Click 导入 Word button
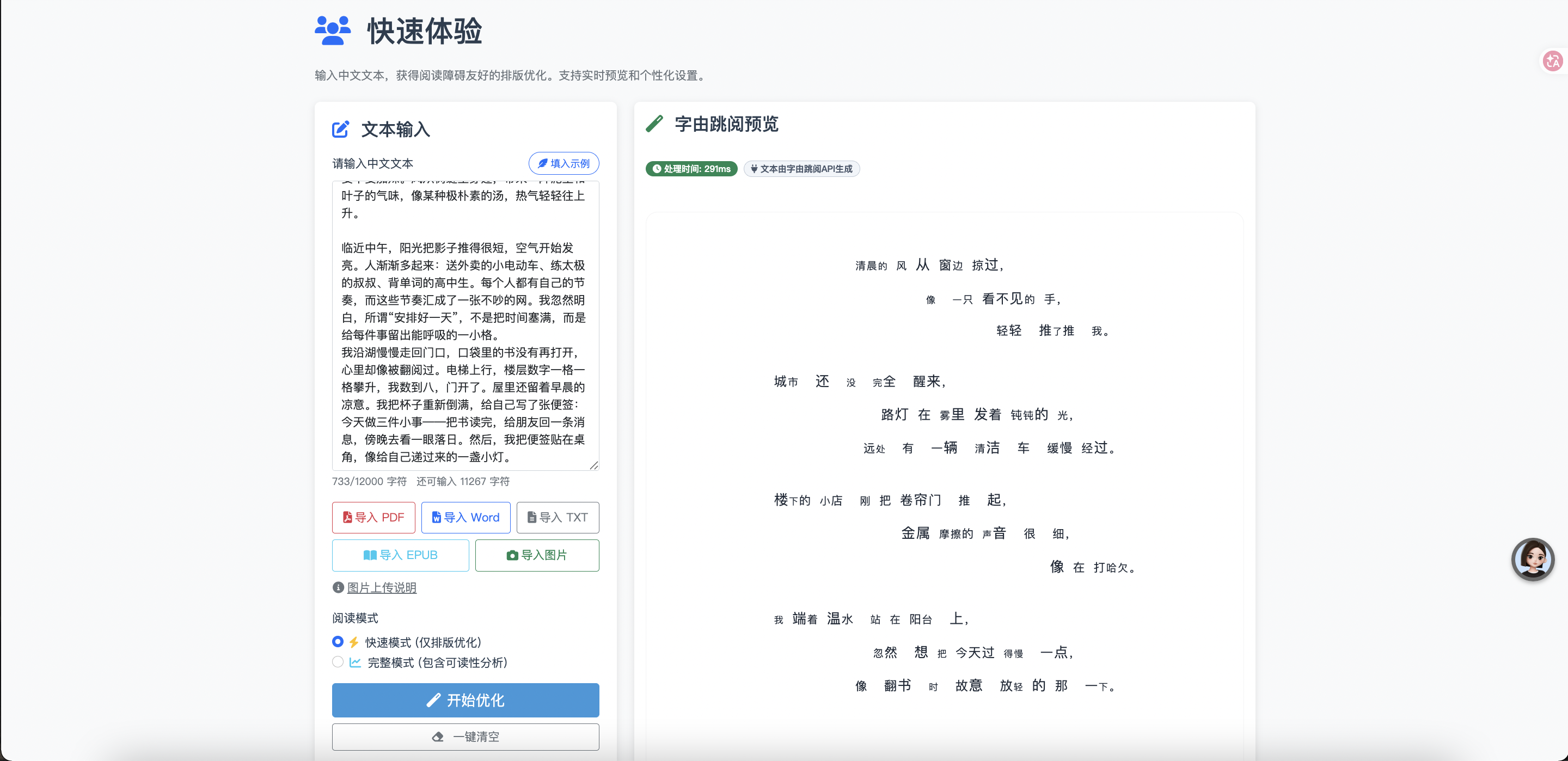 [465, 518]
